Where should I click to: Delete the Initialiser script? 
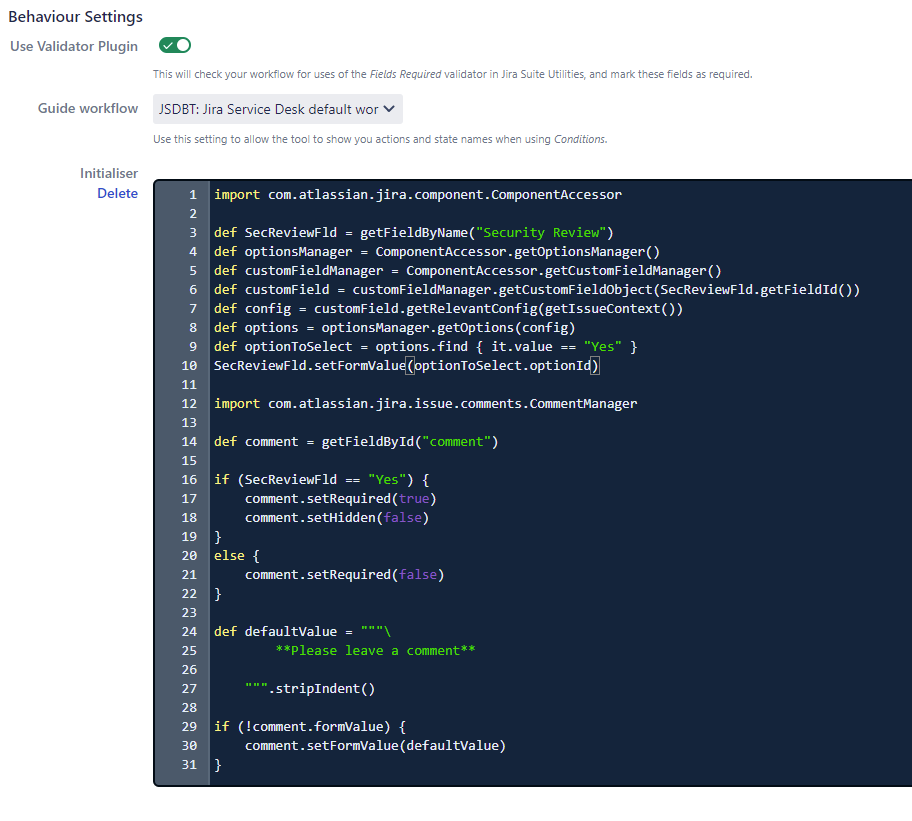(x=118, y=193)
